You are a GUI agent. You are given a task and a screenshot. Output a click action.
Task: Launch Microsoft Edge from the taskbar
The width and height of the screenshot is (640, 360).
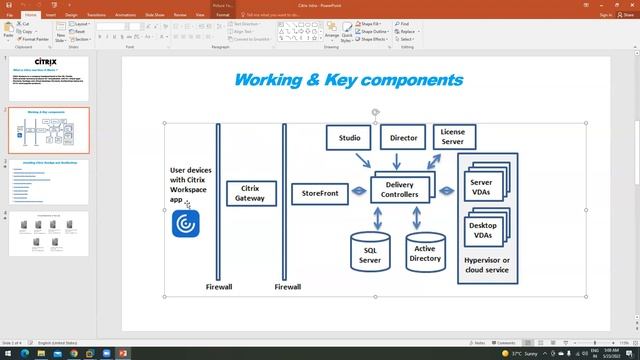(x=25, y=353)
